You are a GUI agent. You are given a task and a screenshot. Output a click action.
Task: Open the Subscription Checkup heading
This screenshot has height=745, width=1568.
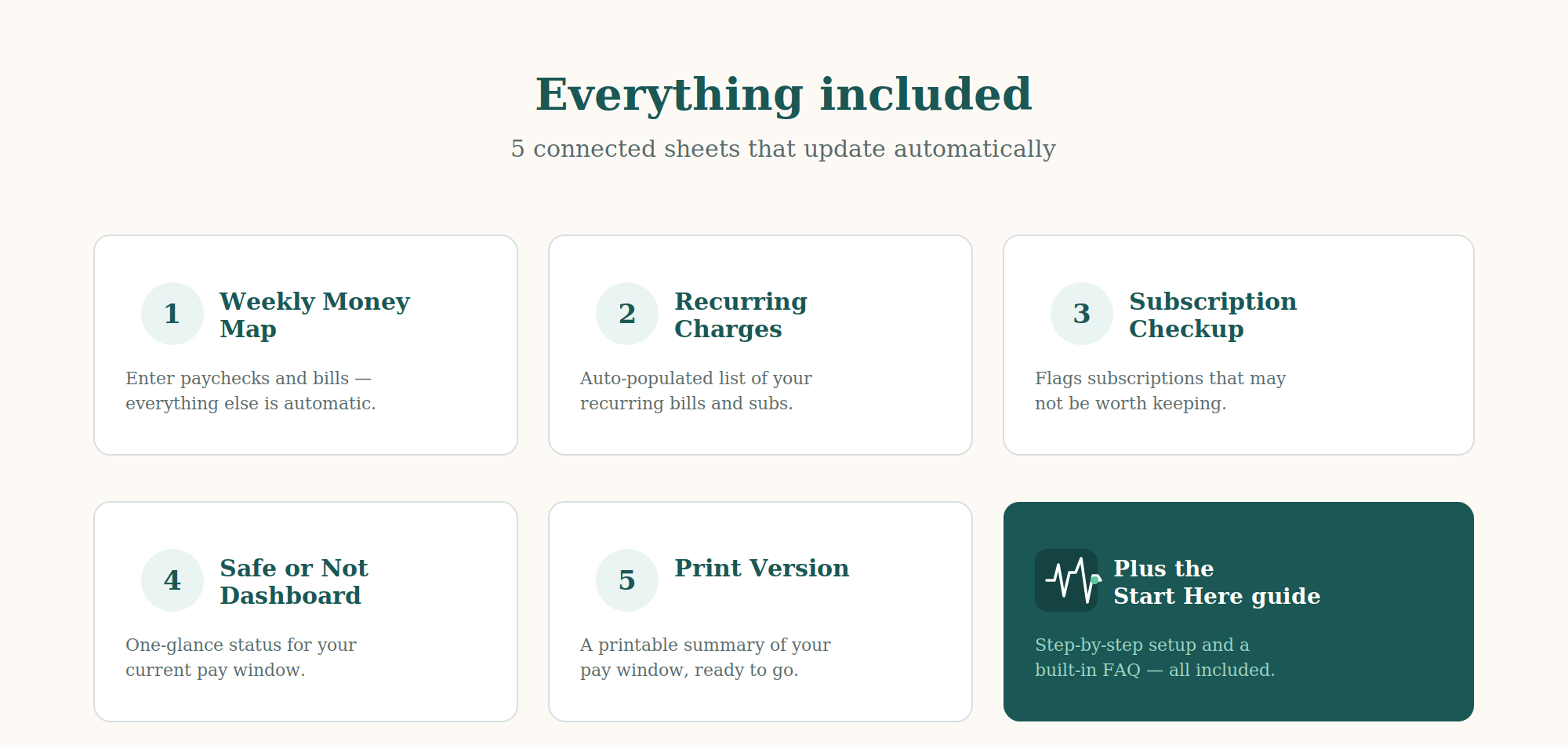1213,314
